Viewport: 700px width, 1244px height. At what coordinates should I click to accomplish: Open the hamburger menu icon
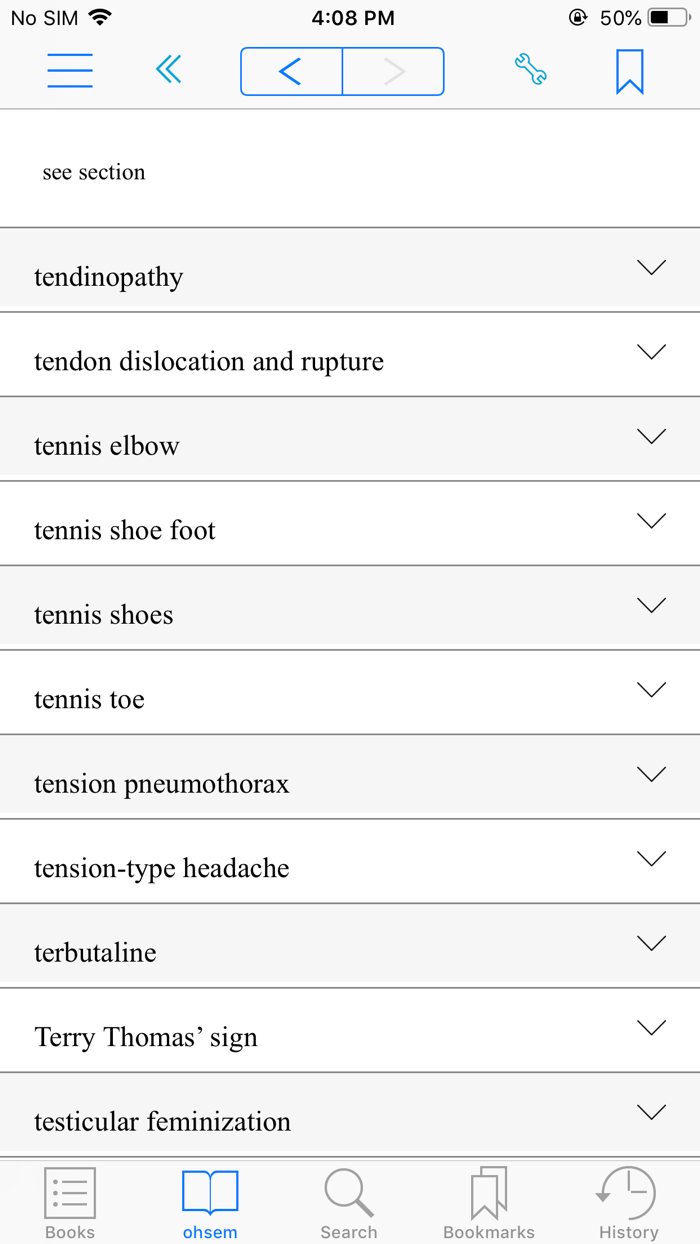coord(70,71)
